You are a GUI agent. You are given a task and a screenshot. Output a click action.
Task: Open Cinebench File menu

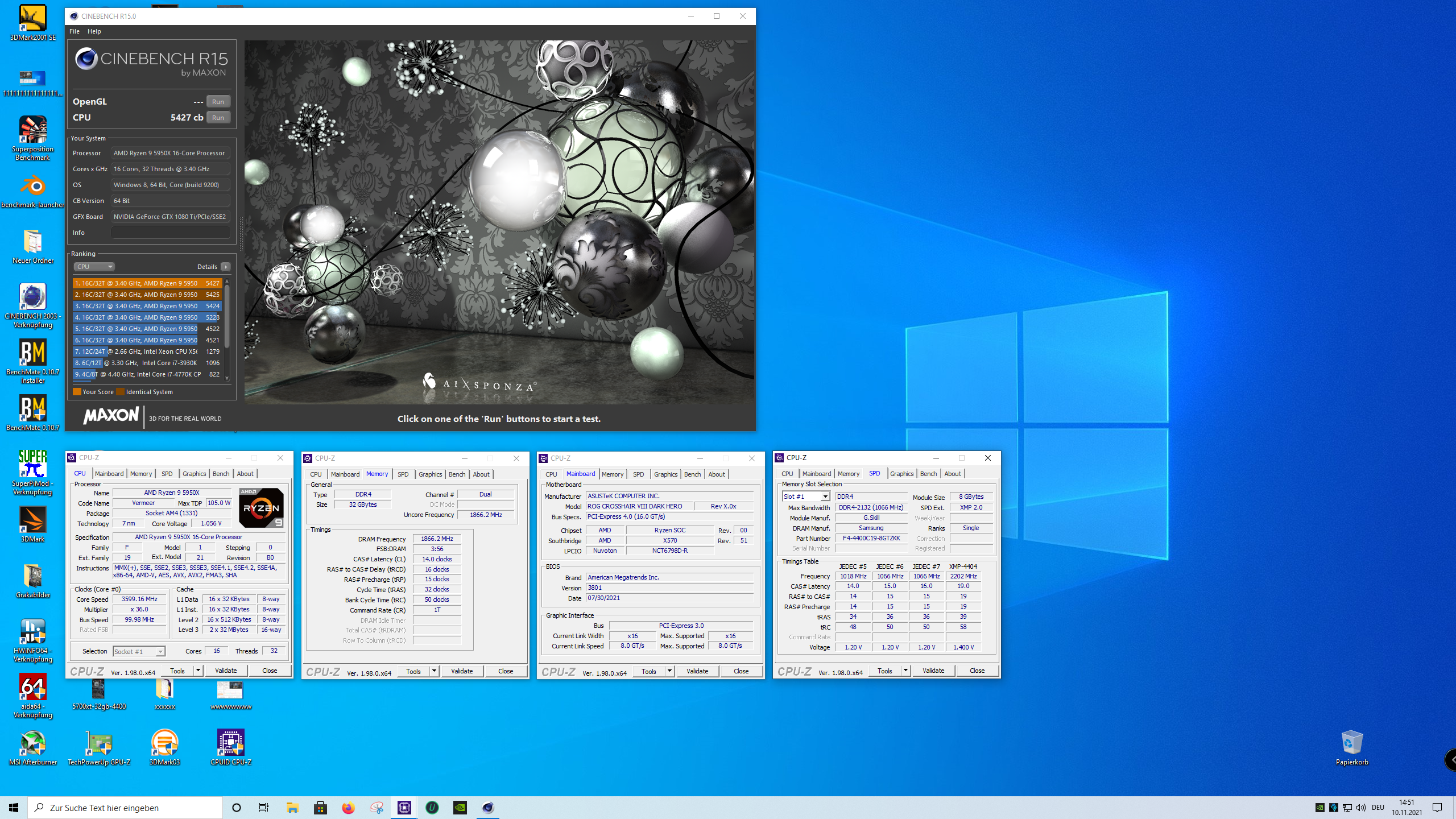point(75,31)
